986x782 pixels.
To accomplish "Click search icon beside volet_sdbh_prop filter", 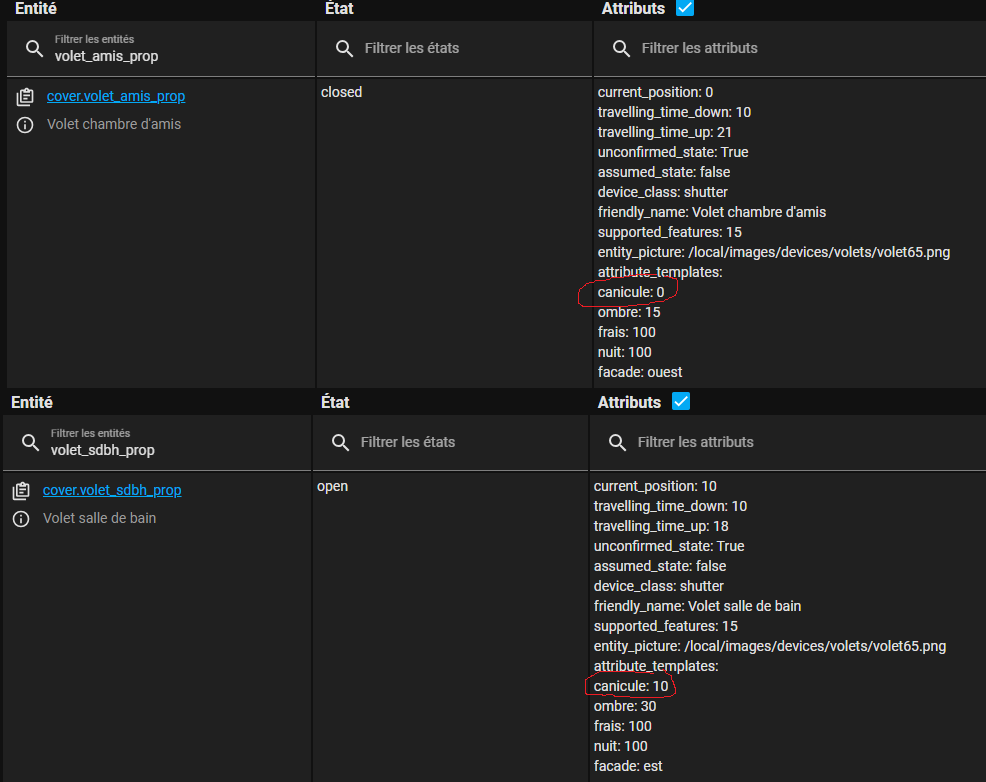I will pos(30,442).
